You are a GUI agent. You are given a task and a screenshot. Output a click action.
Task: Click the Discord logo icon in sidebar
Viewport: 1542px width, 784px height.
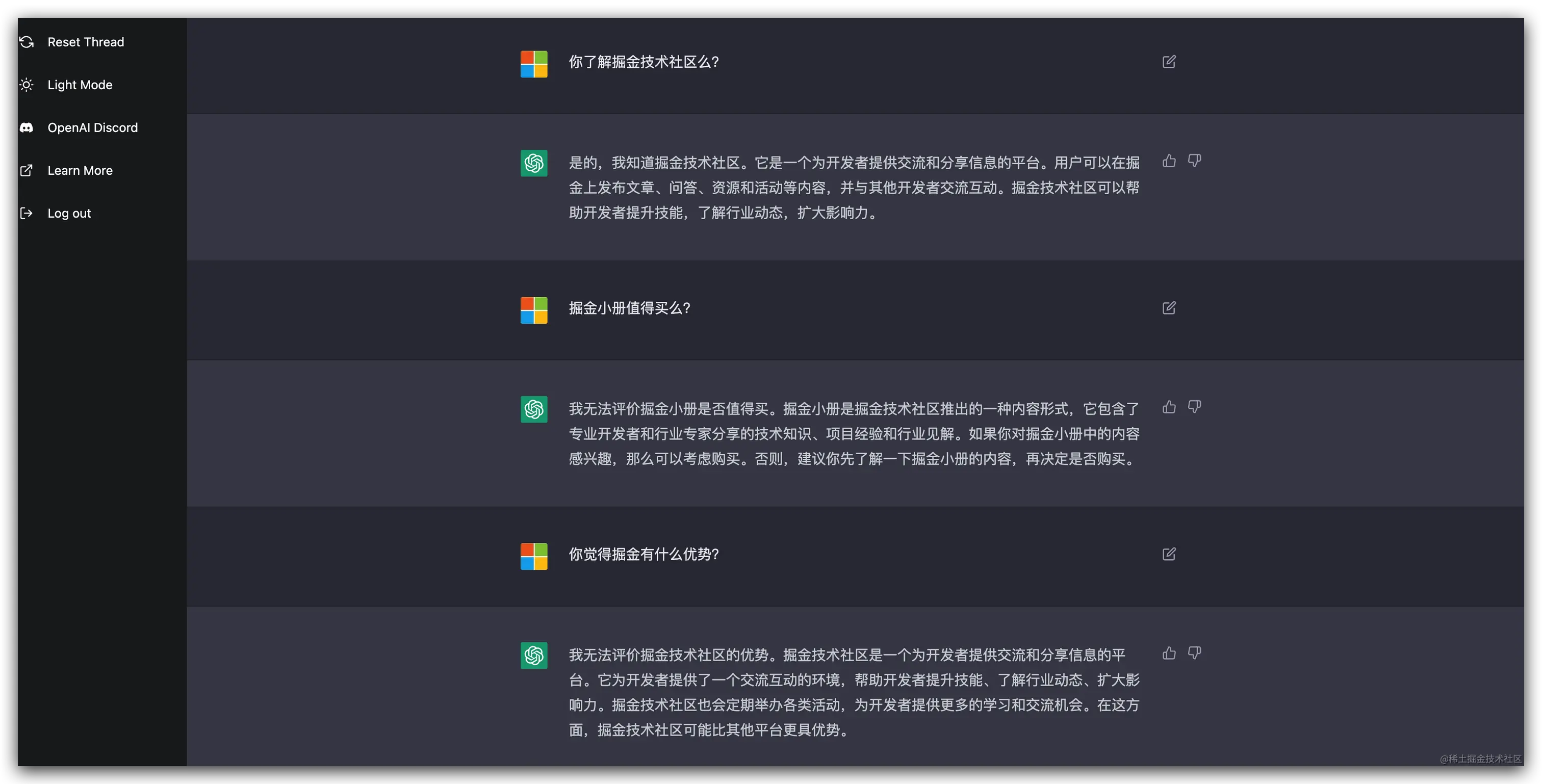click(27, 127)
